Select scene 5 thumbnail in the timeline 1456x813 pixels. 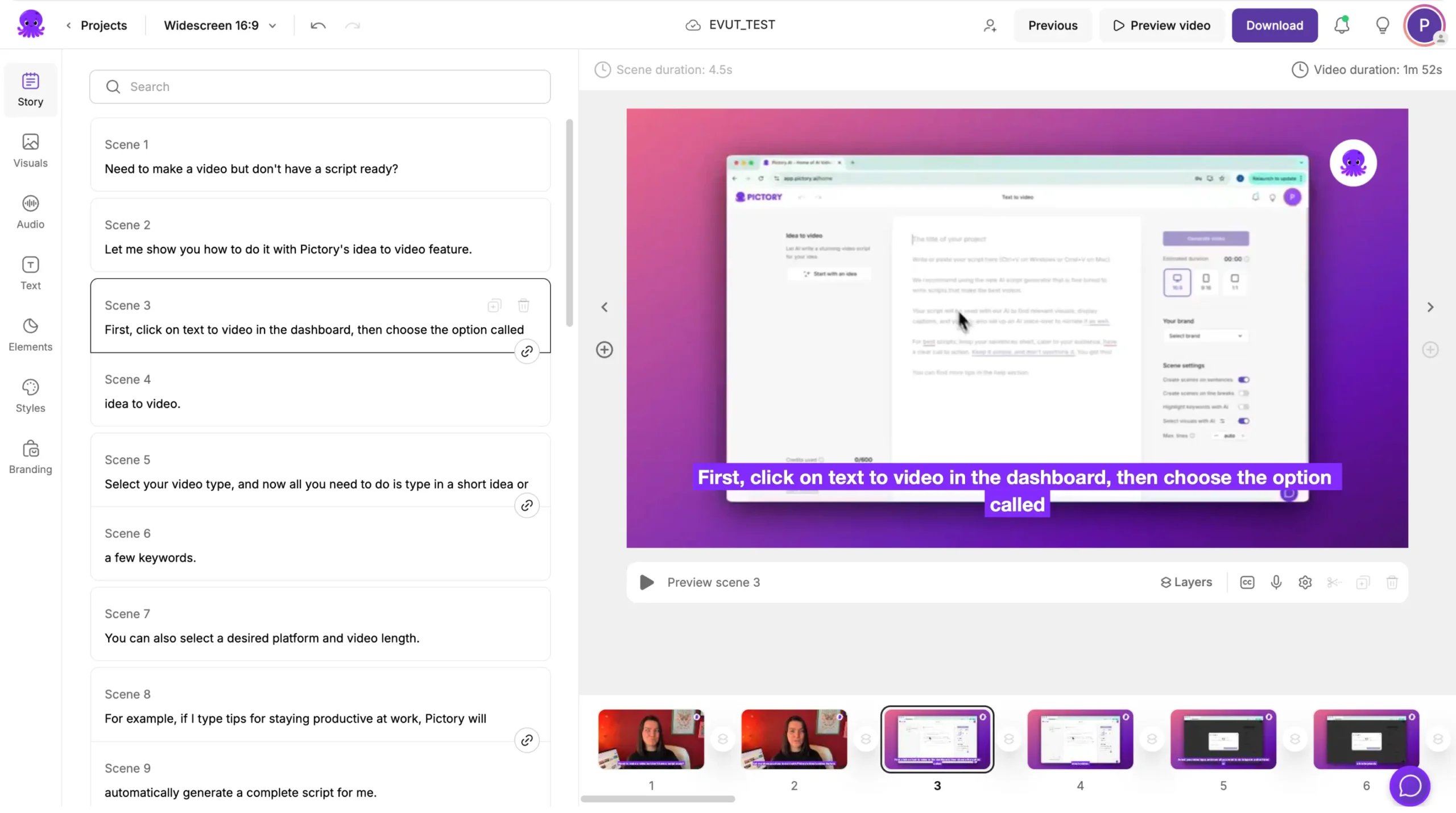point(1223,739)
